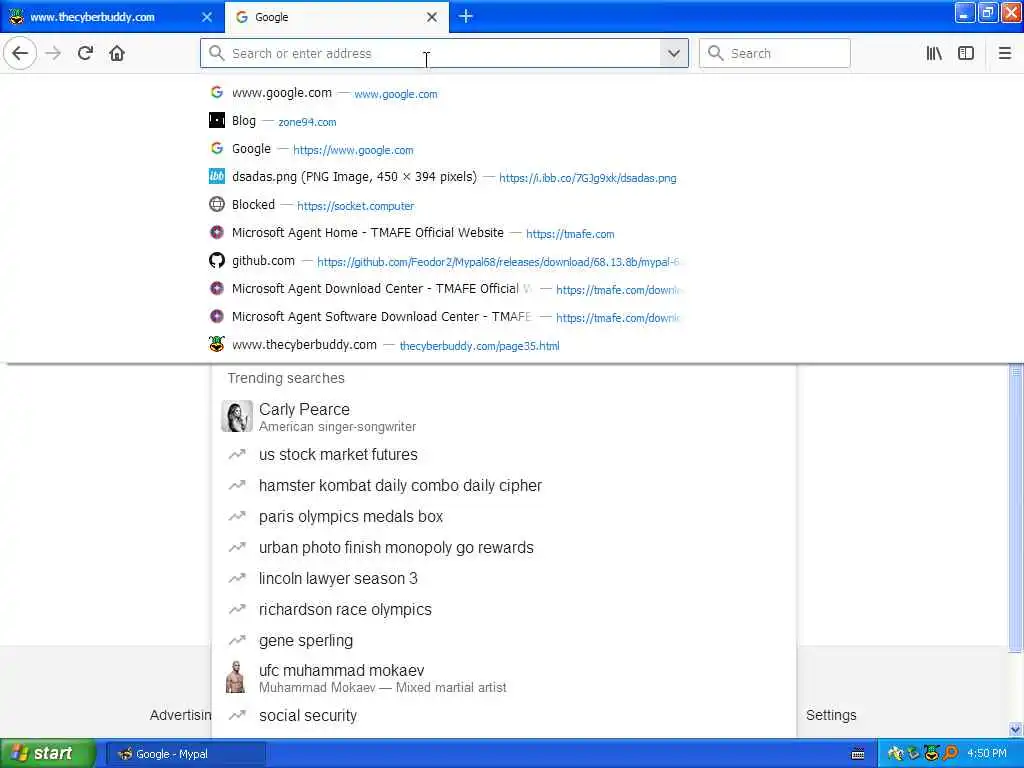Click the keyboard icon in the taskbar

858,754
